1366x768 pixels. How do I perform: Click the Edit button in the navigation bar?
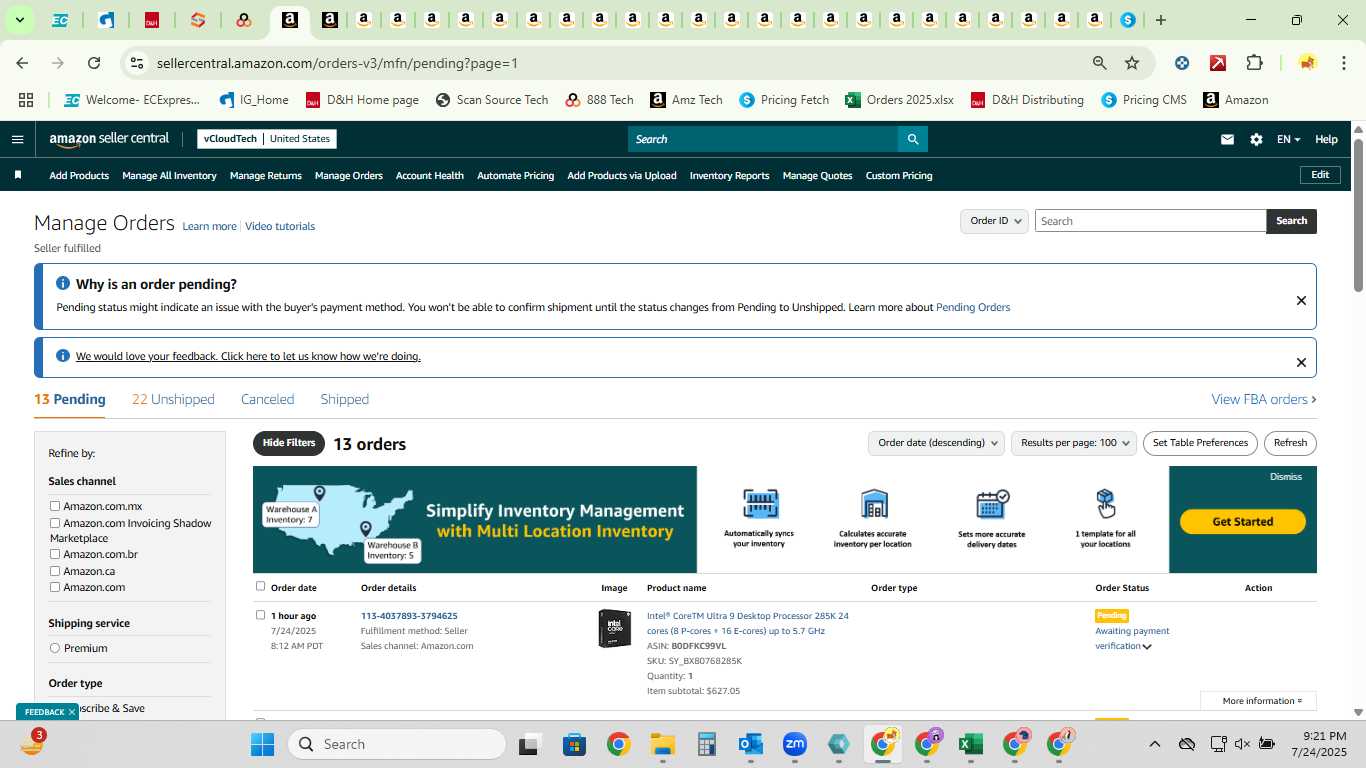click(1320, 175)
